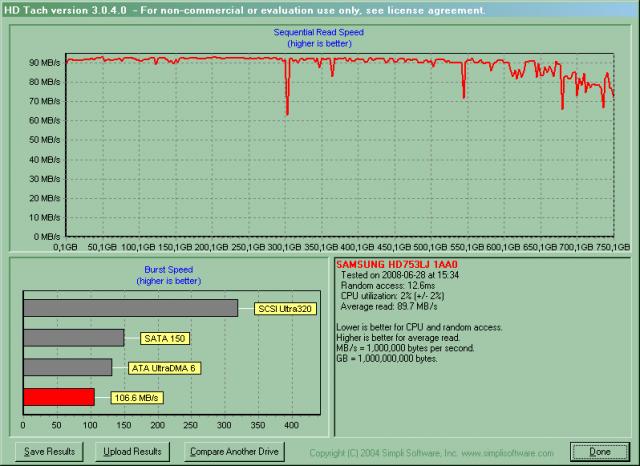Click the HD Tach version title bar
This screenshot has width=640, height=466.
tap(320, 10)
